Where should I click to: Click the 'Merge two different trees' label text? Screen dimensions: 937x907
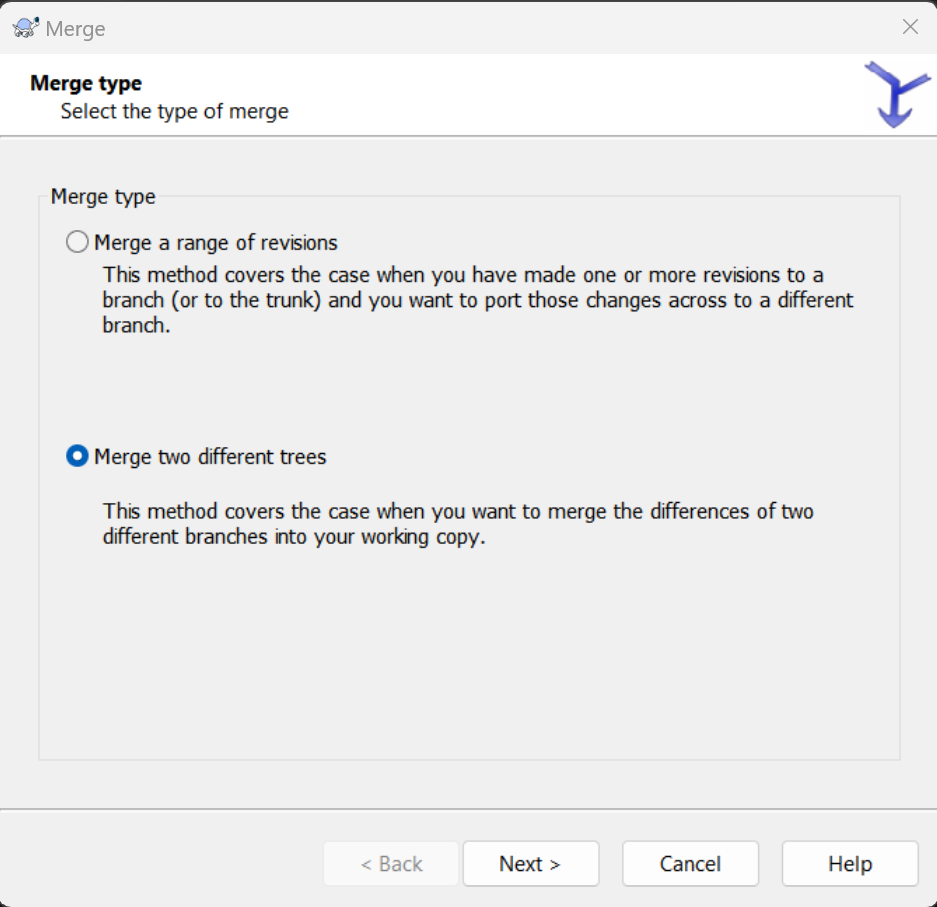pos(210,457)
